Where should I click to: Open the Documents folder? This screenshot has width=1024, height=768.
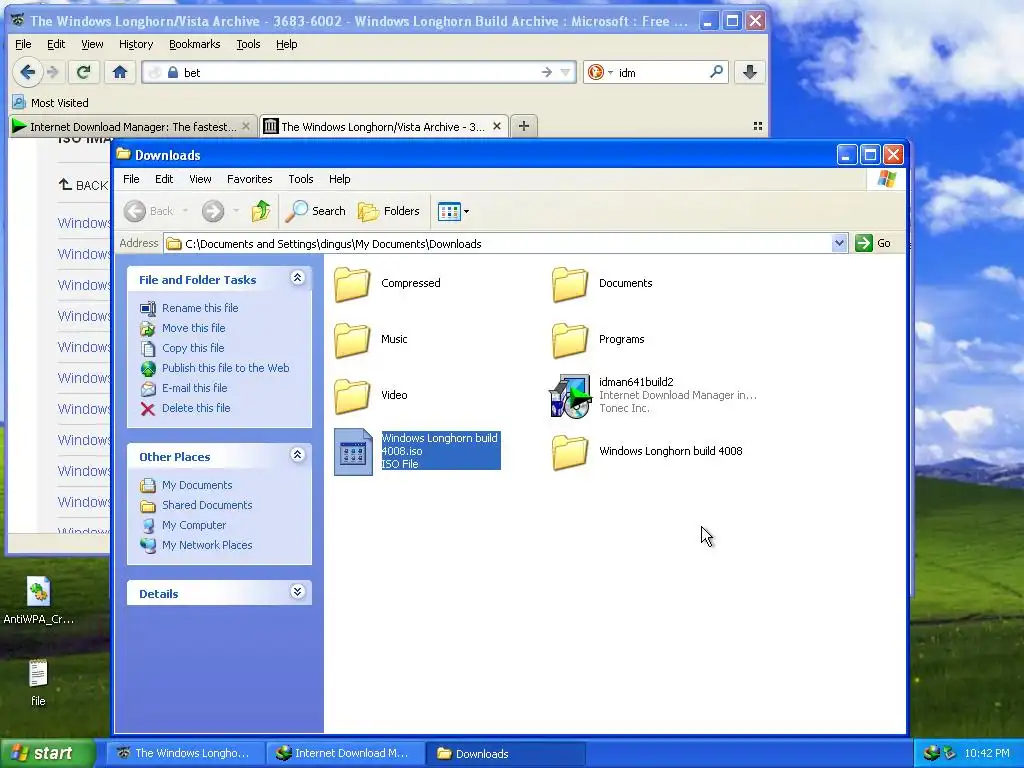602,283
